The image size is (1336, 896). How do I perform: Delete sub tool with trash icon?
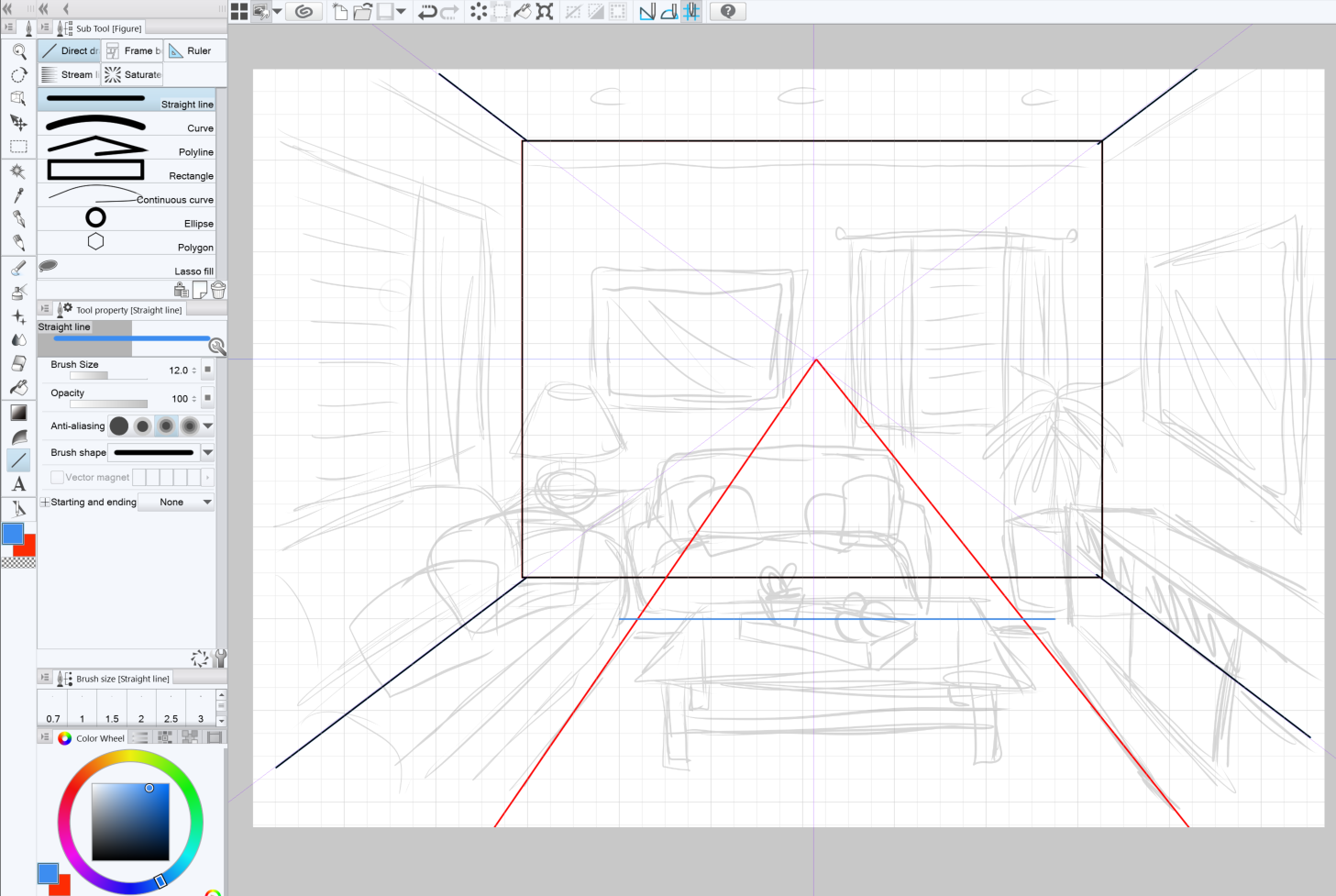218,291
